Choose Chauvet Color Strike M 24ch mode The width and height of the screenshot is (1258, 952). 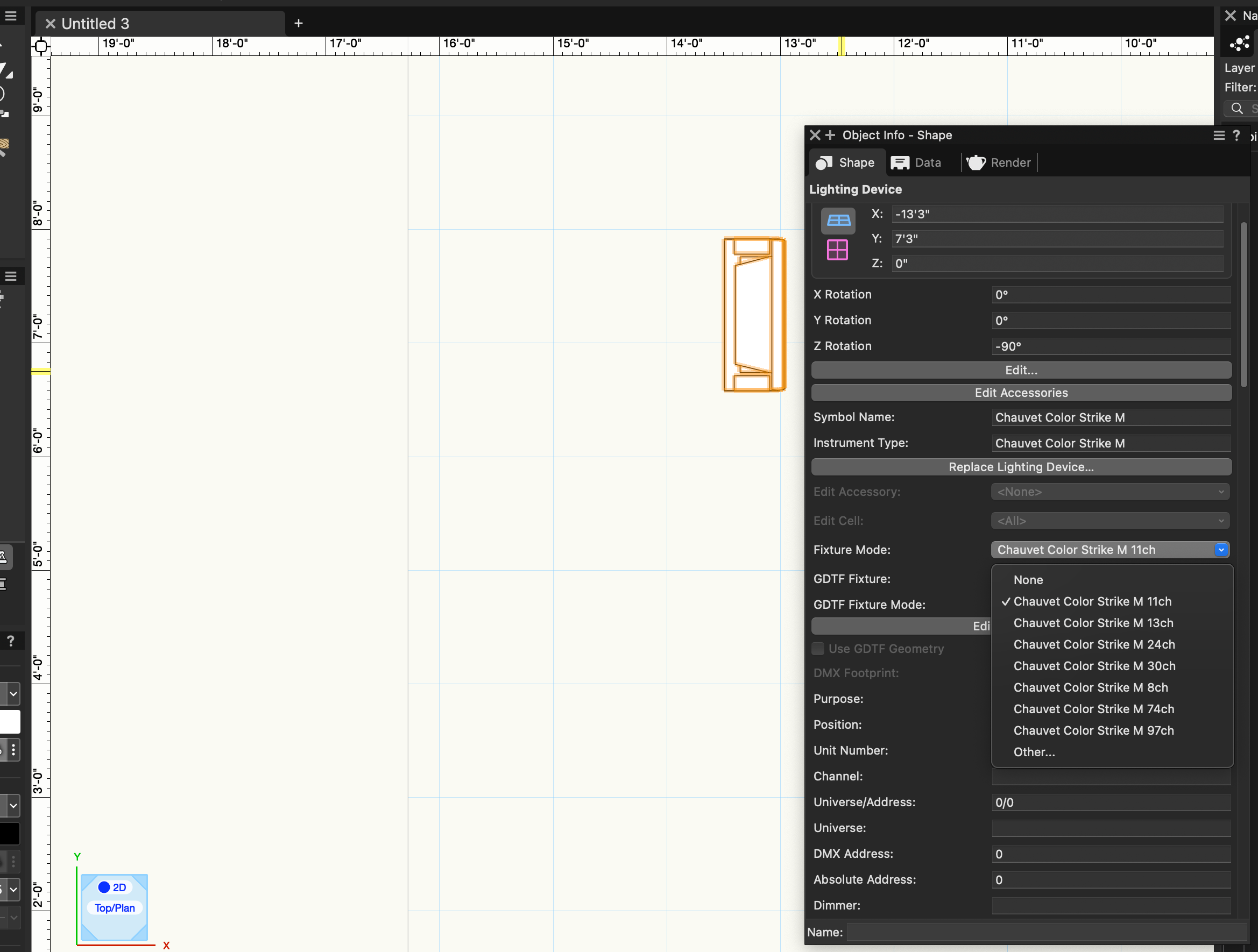click(1094, 644)
